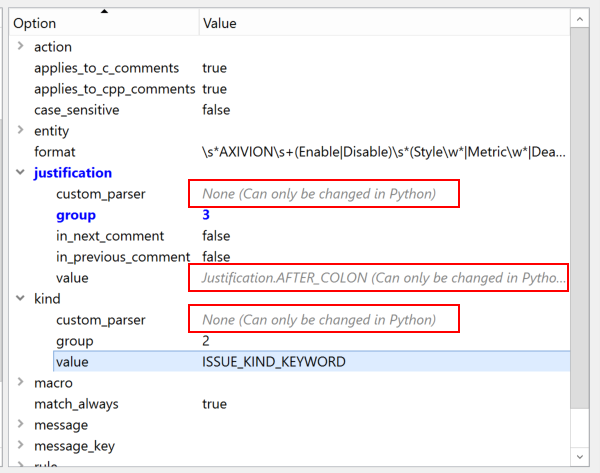Viewport: 600px width, 473px height.
Task: Select the entity tree item label
Action: [x=51, y=131]
